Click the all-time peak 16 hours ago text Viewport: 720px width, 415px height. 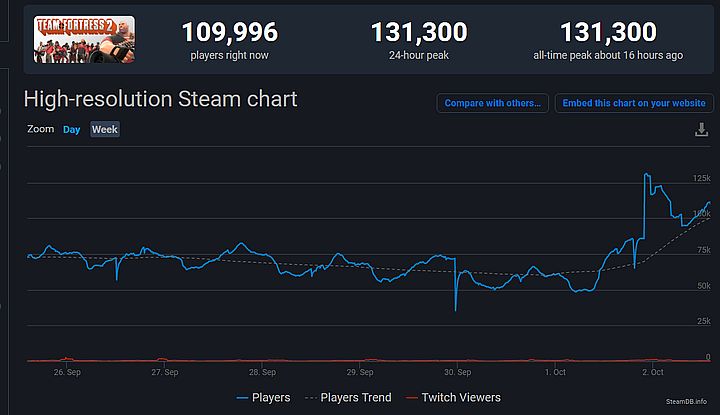point(607,55)
